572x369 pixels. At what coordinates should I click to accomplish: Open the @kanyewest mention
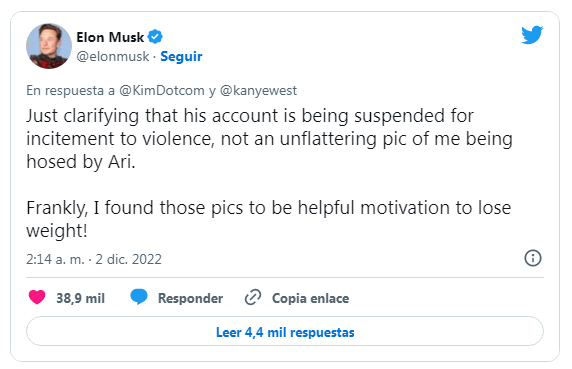pyautogui.click(x=259, y=90)
